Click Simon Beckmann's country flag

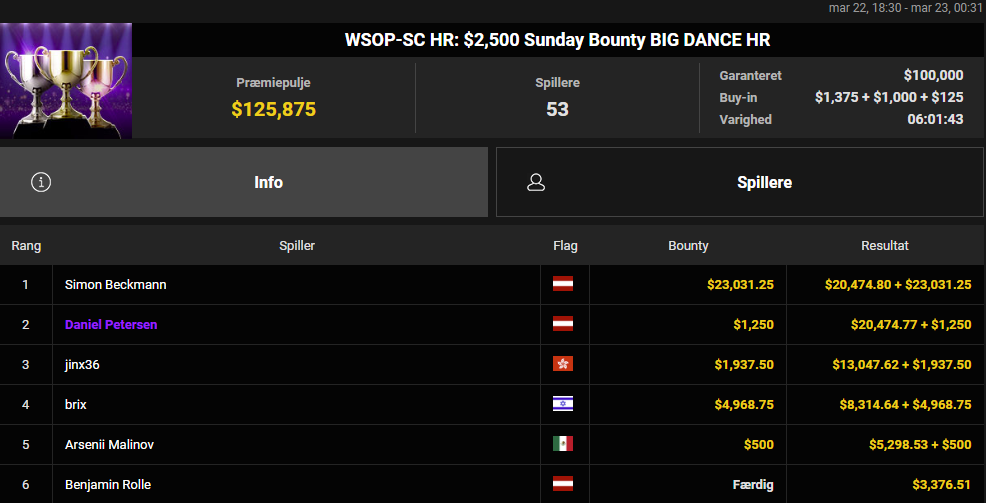563,284
